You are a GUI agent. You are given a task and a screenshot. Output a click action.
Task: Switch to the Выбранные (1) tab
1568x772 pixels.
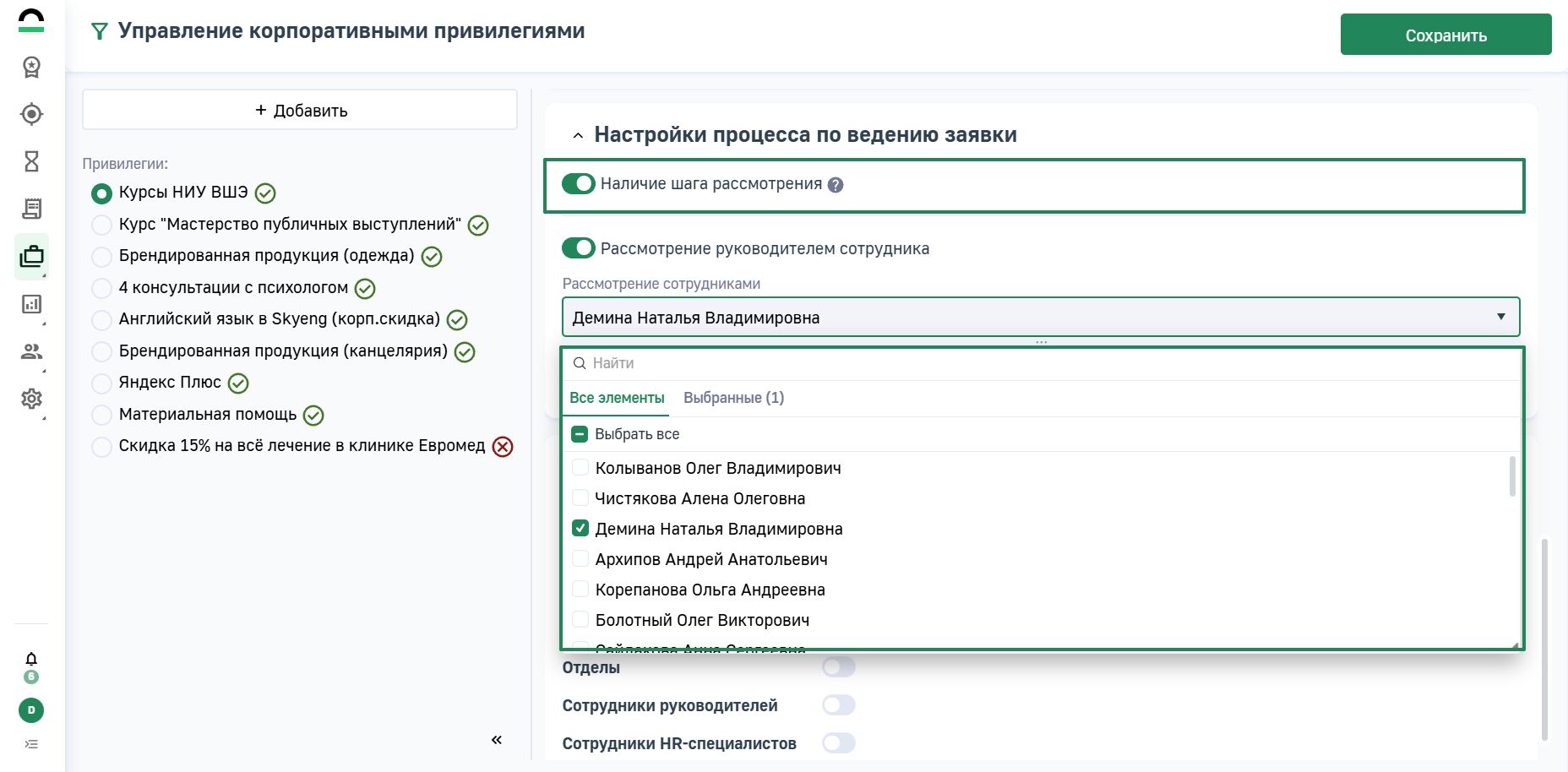(733, 398)
